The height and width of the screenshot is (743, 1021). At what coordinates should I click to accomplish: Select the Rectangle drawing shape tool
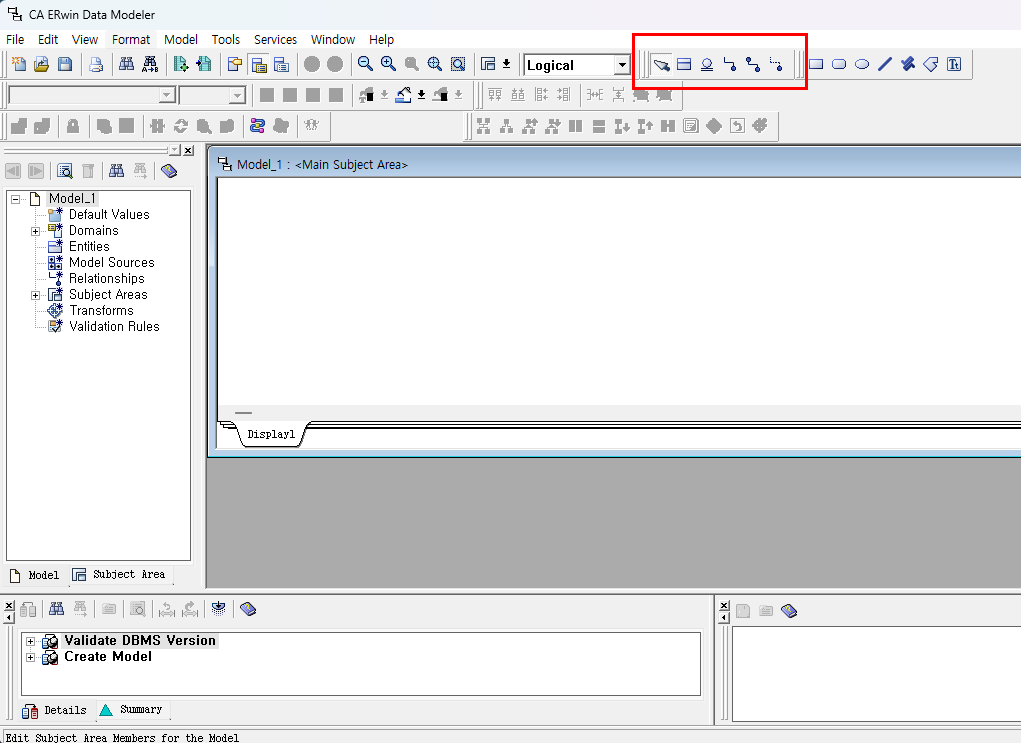pyautogui.click(x=816, y=64)
